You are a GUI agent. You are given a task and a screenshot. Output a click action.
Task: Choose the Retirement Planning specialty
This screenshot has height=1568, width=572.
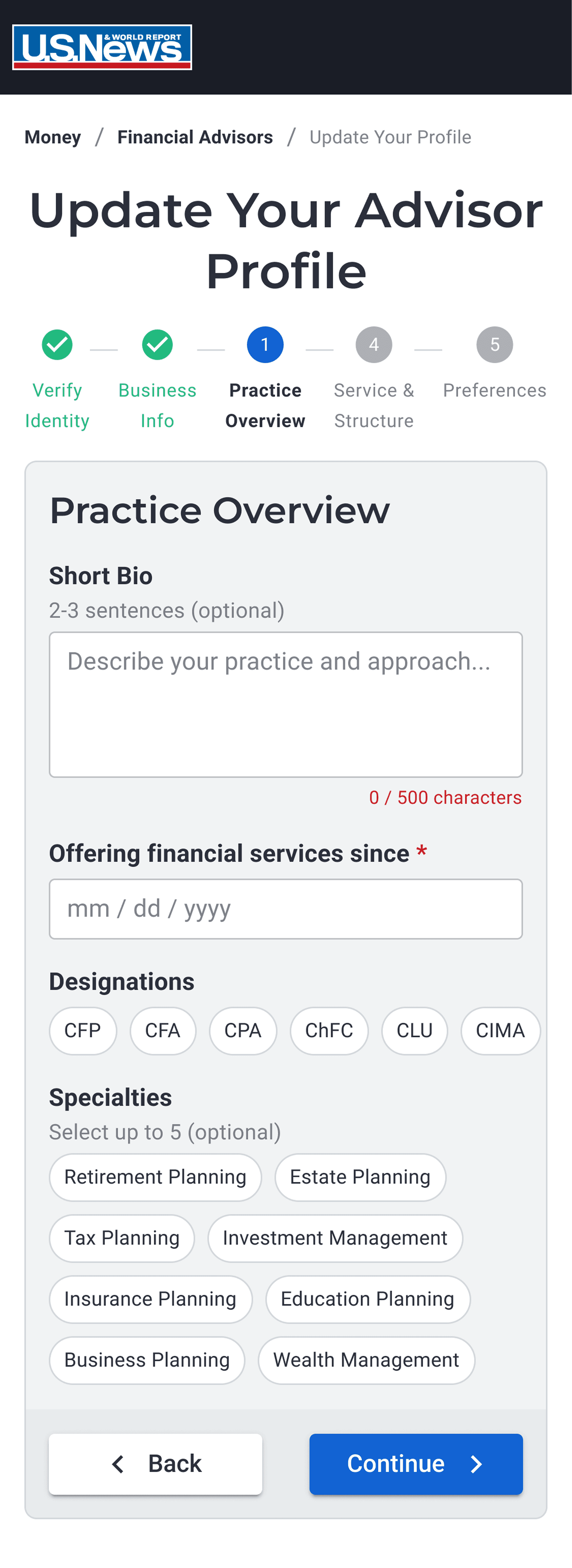[155, 1177]
